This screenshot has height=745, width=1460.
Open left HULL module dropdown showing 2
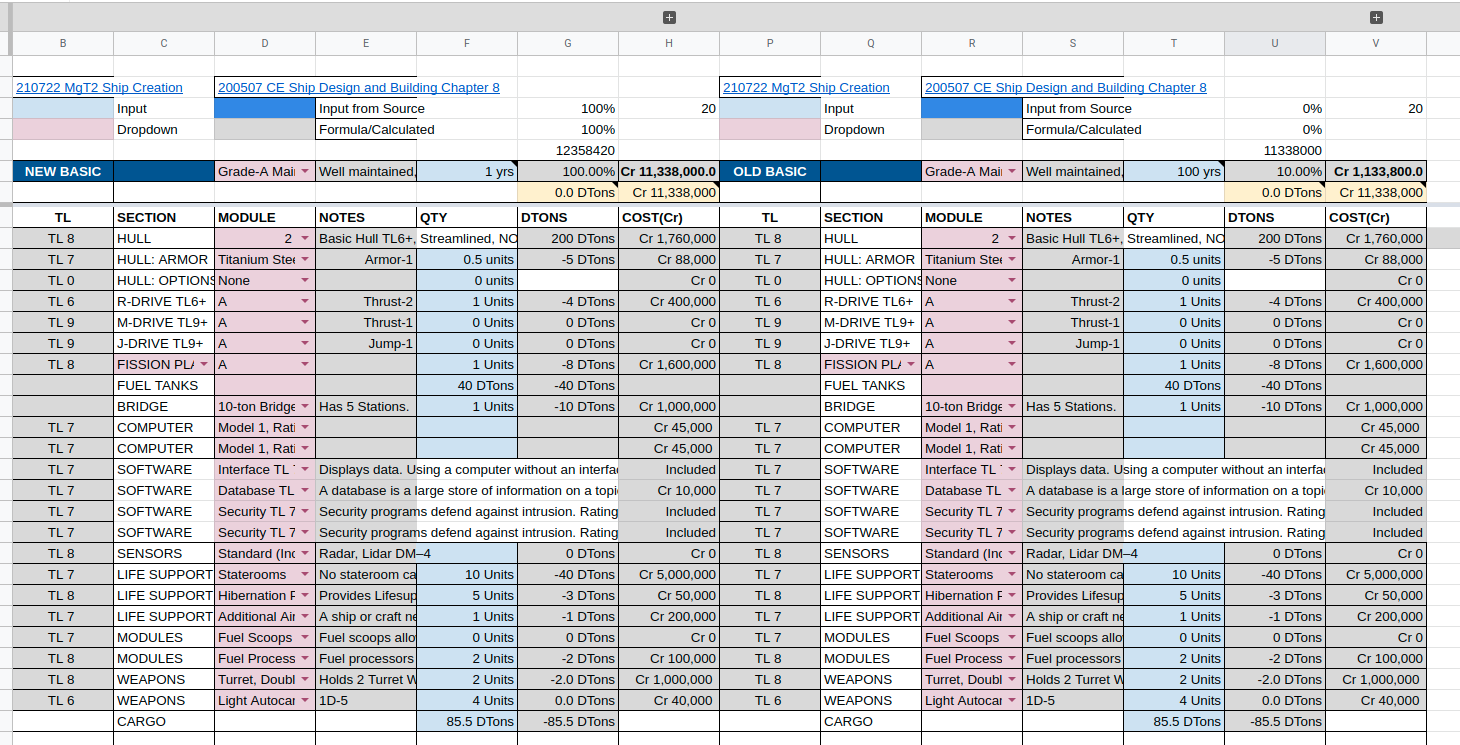coord(304,239)
